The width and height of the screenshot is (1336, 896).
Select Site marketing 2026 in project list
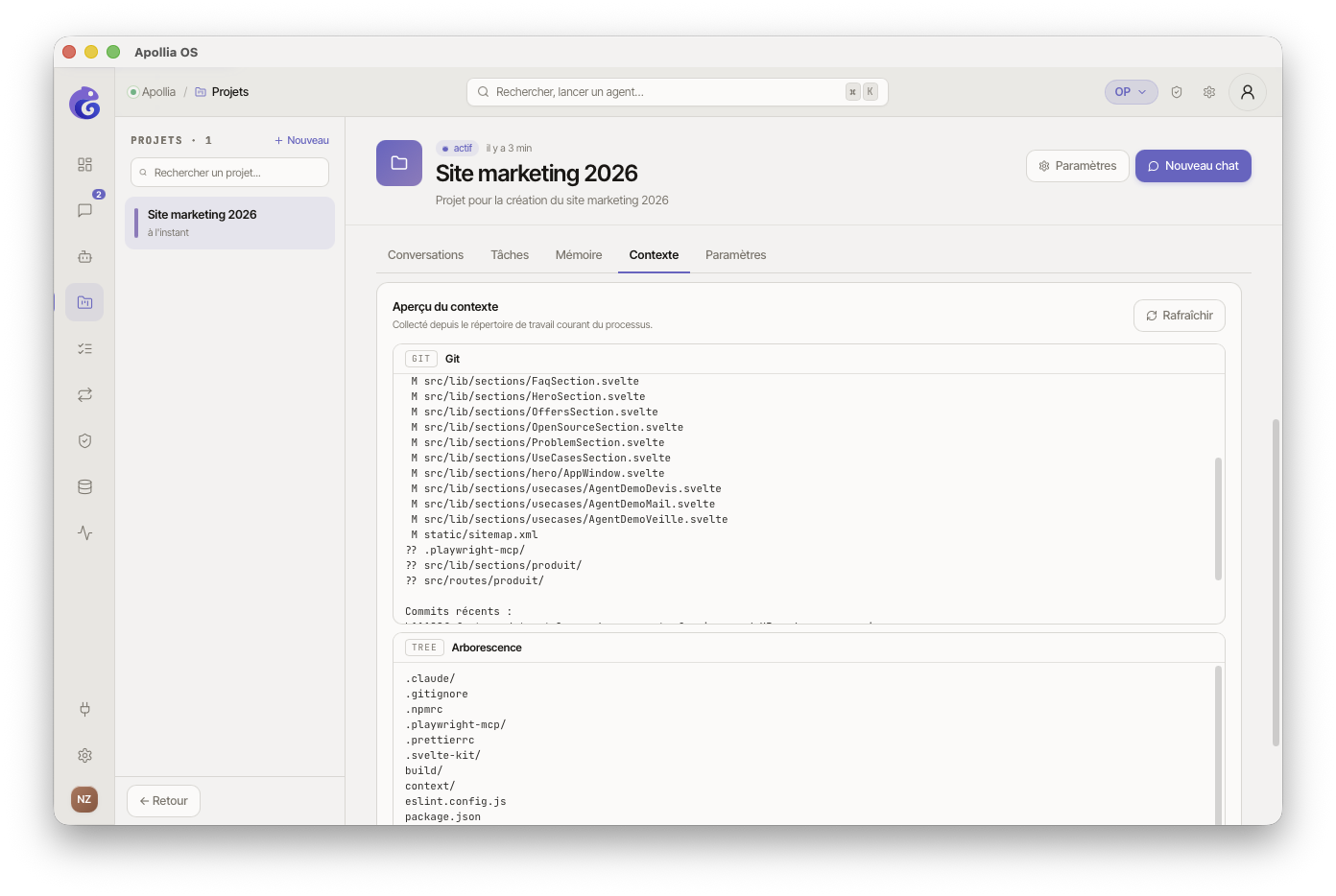click(229, 223)
